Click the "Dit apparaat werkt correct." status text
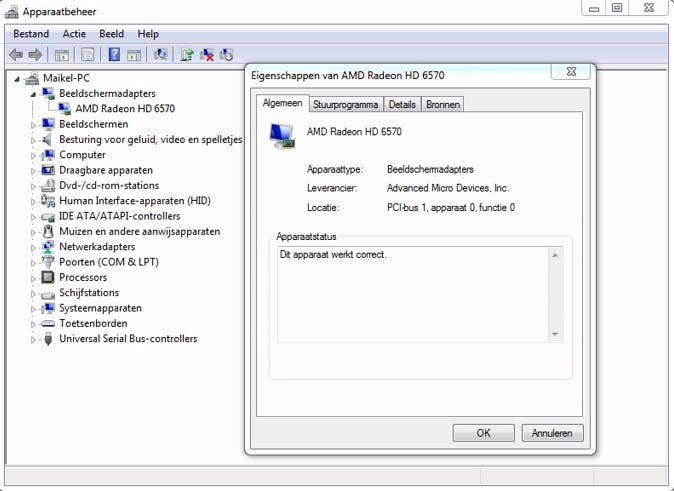The width and height of the screenshot is (674, 491). pyautogui.click(x=333, y=255)
